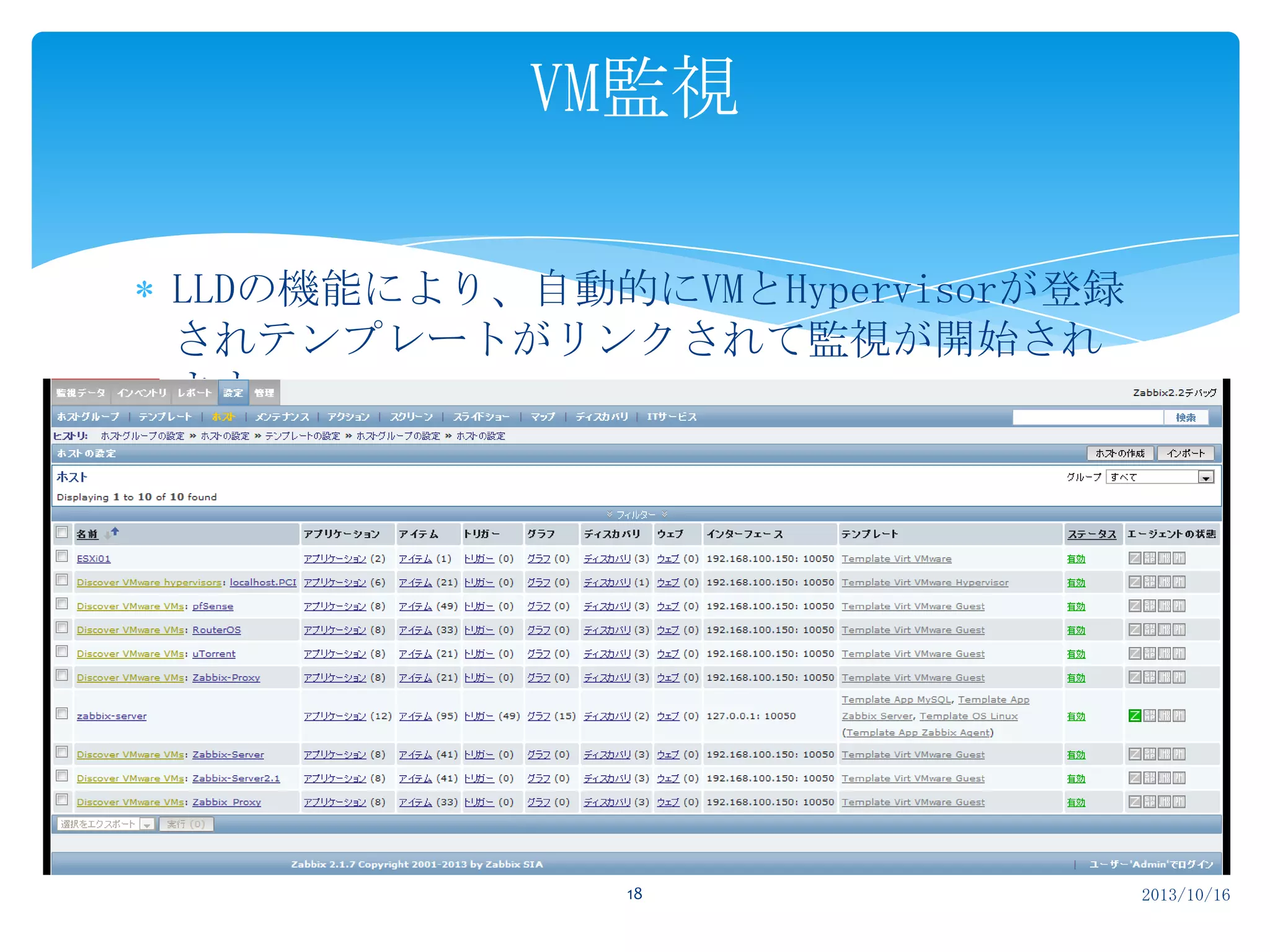
Task: Check the RouterOS host checkbox
Action: click(62, 627)
